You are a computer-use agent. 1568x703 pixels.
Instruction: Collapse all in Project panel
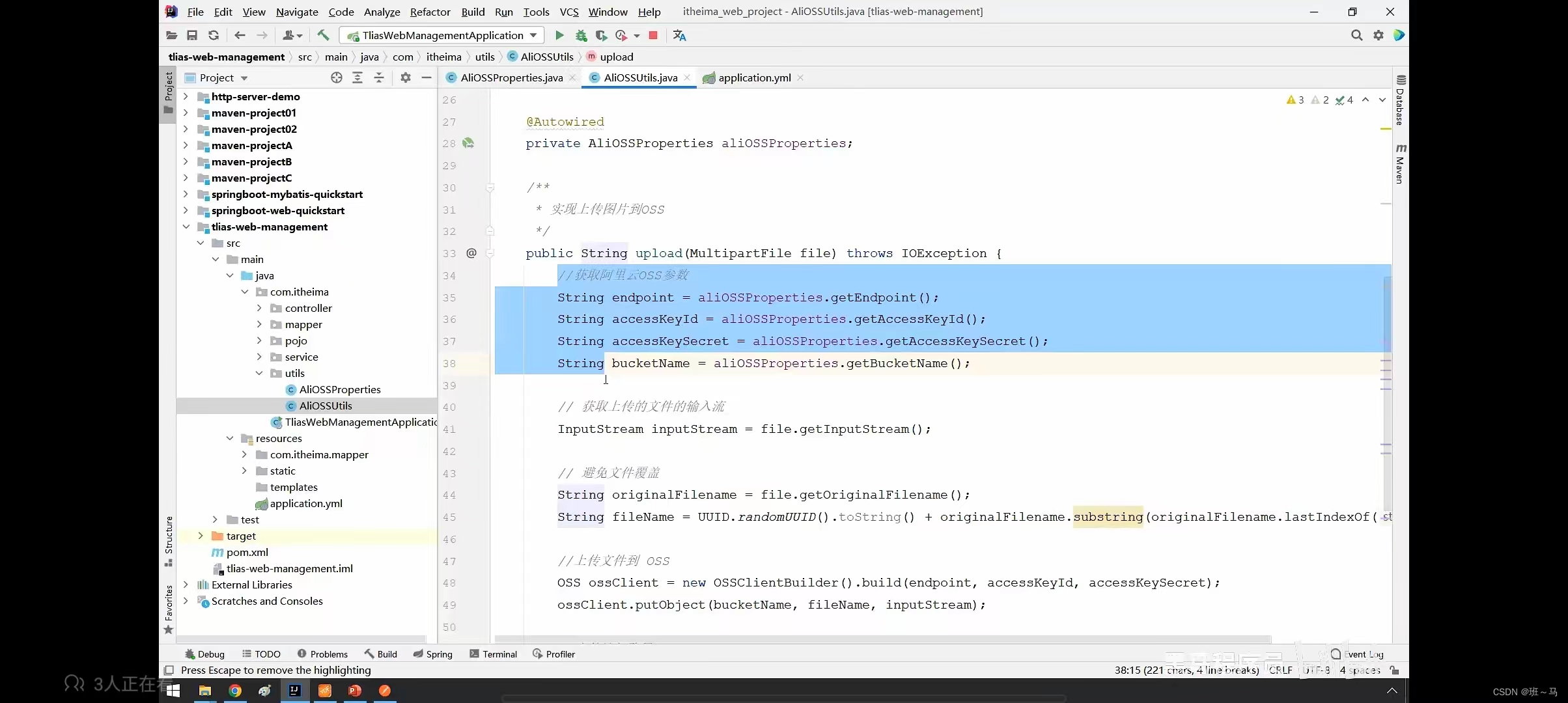(x=379, y=77)
